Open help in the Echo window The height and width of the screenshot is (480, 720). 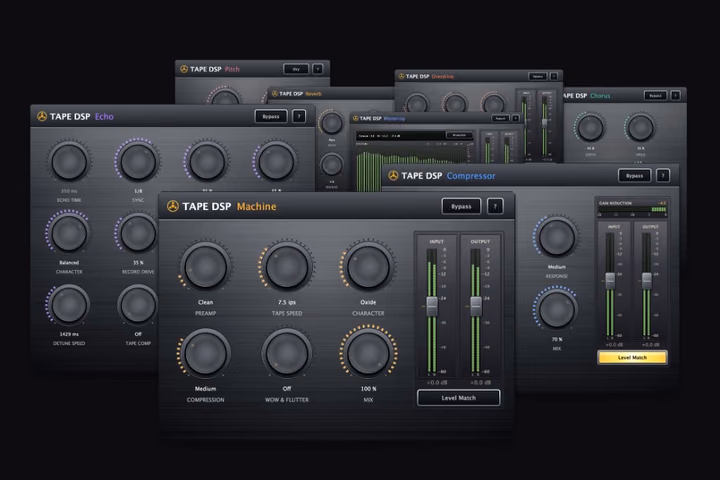pos(299,116)
